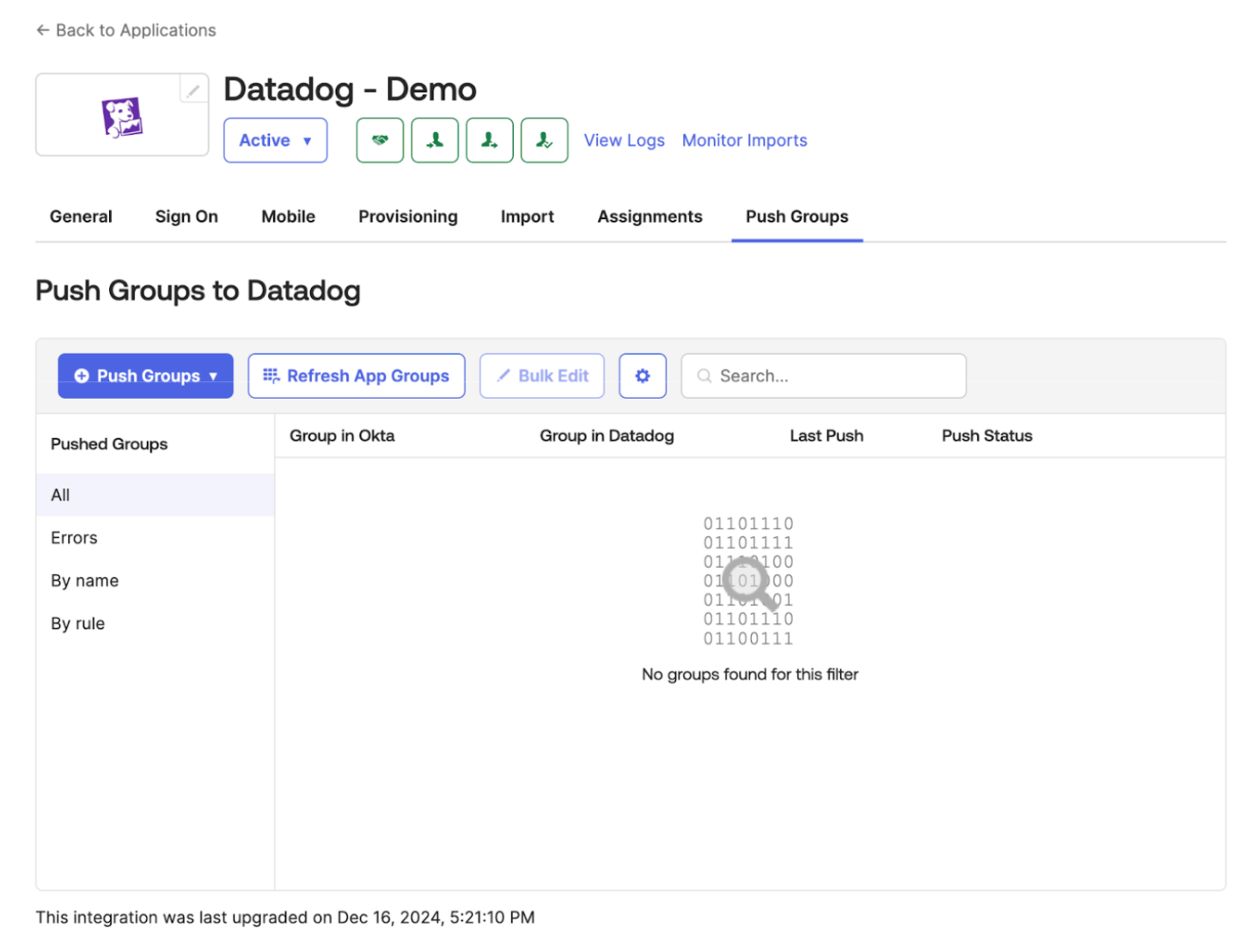Click the Push Status column header
This screenshot has height=952, width=1257.
coord(987,436)
